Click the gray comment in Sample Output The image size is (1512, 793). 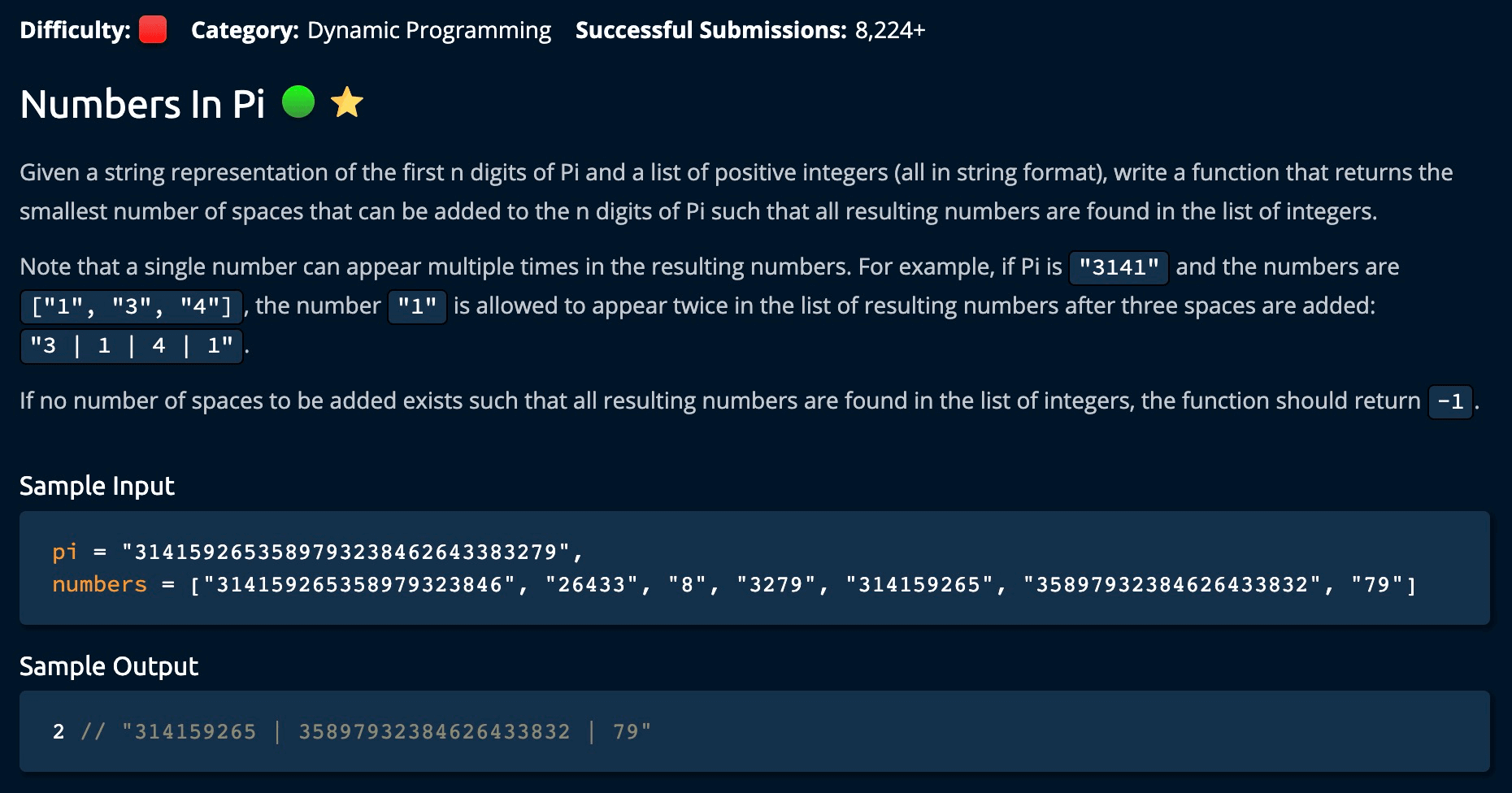coord(366,732)
